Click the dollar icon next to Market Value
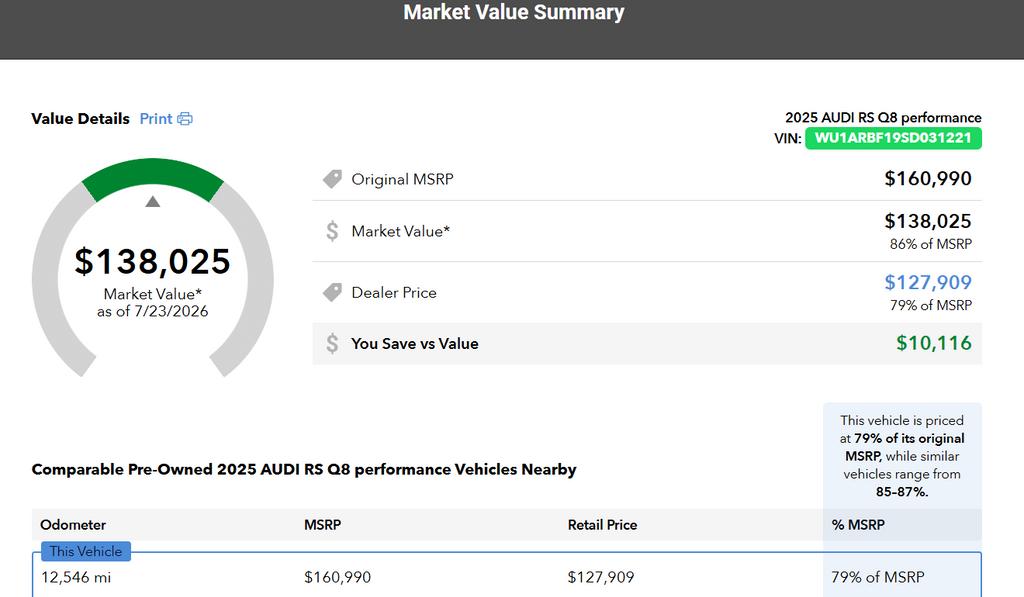 [x=332, y=231]
